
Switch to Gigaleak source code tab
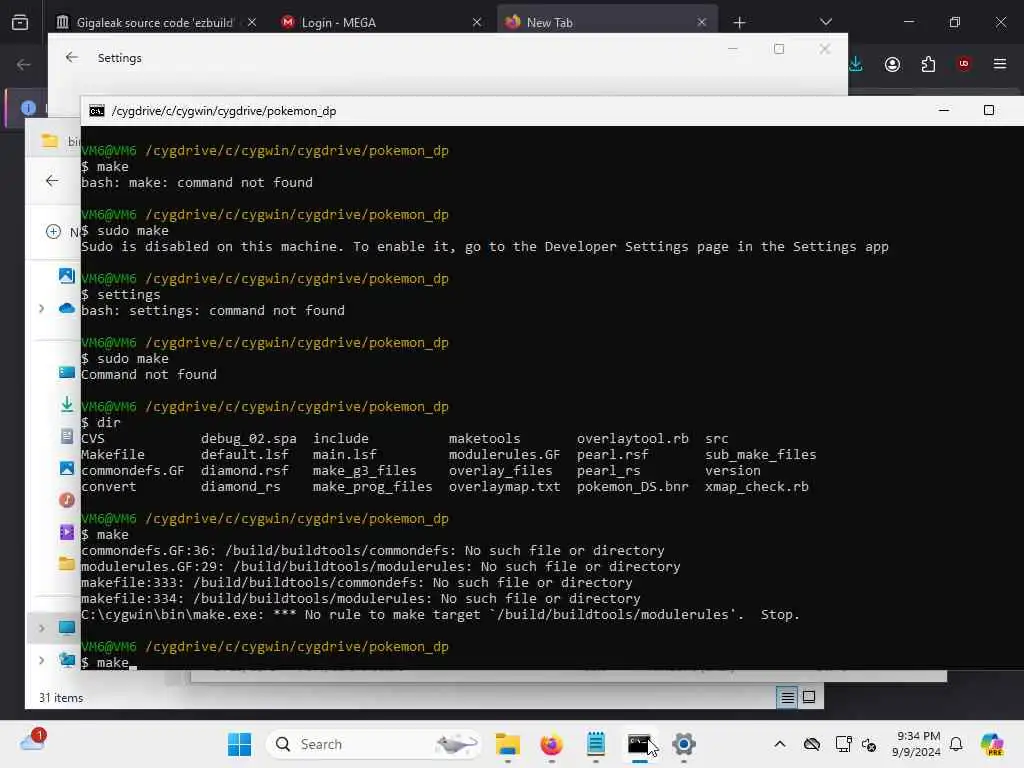155,23
